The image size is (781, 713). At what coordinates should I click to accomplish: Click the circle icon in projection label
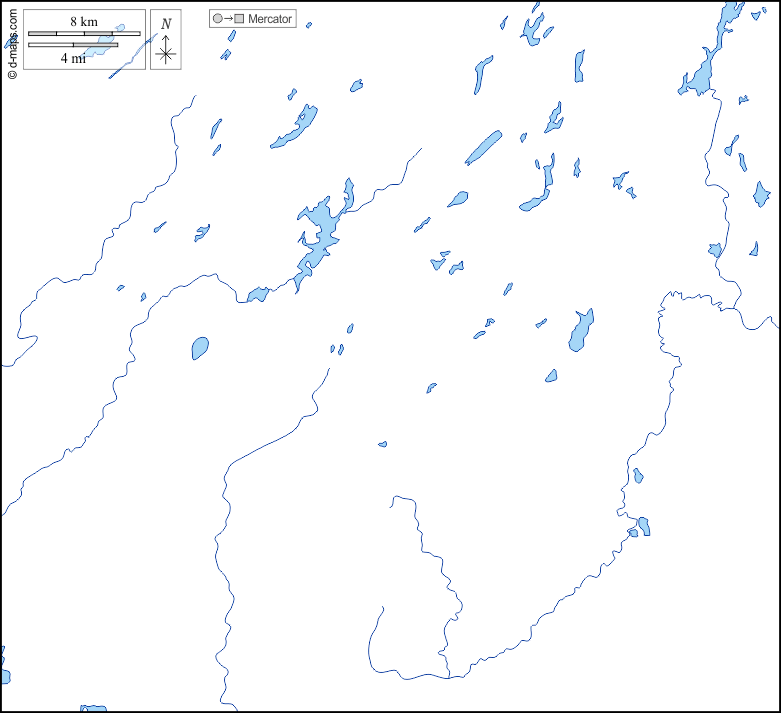[217, 19]
